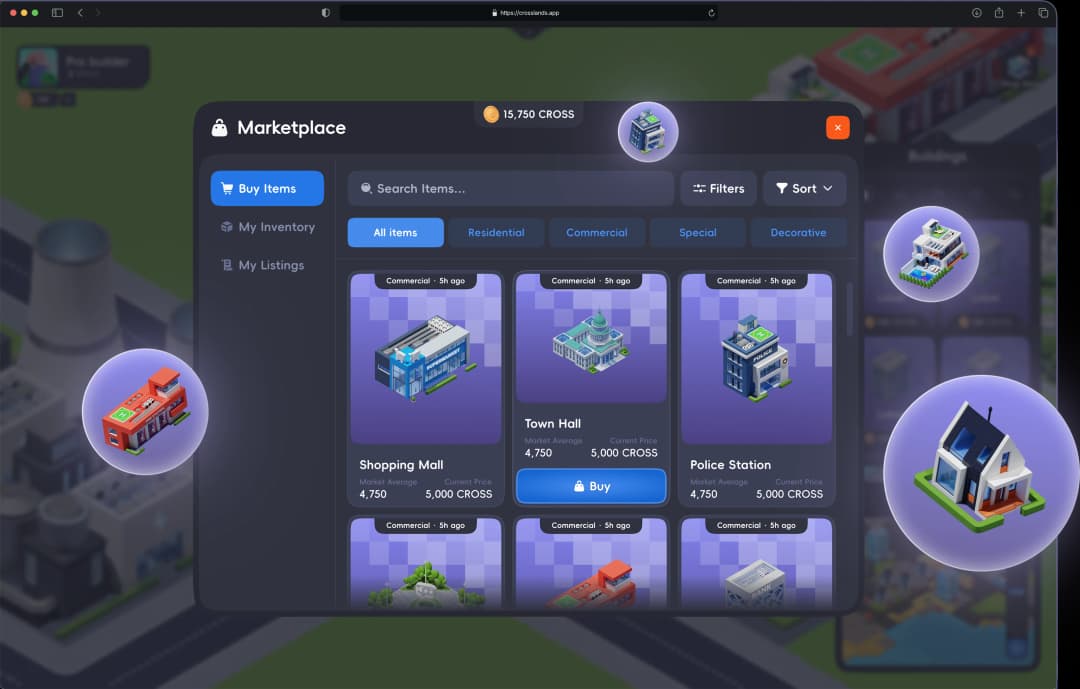Go back in the browser
Viewport: 1080px width, 689px height.
click(x=81, y=12)
